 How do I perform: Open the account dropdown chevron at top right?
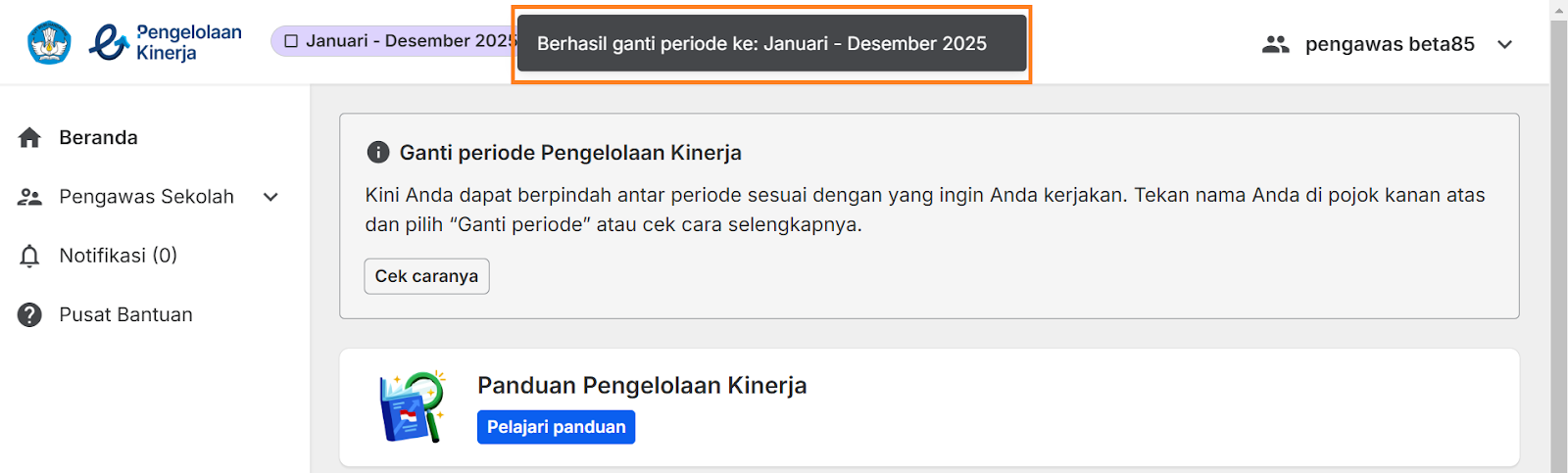click(1505, 44)
